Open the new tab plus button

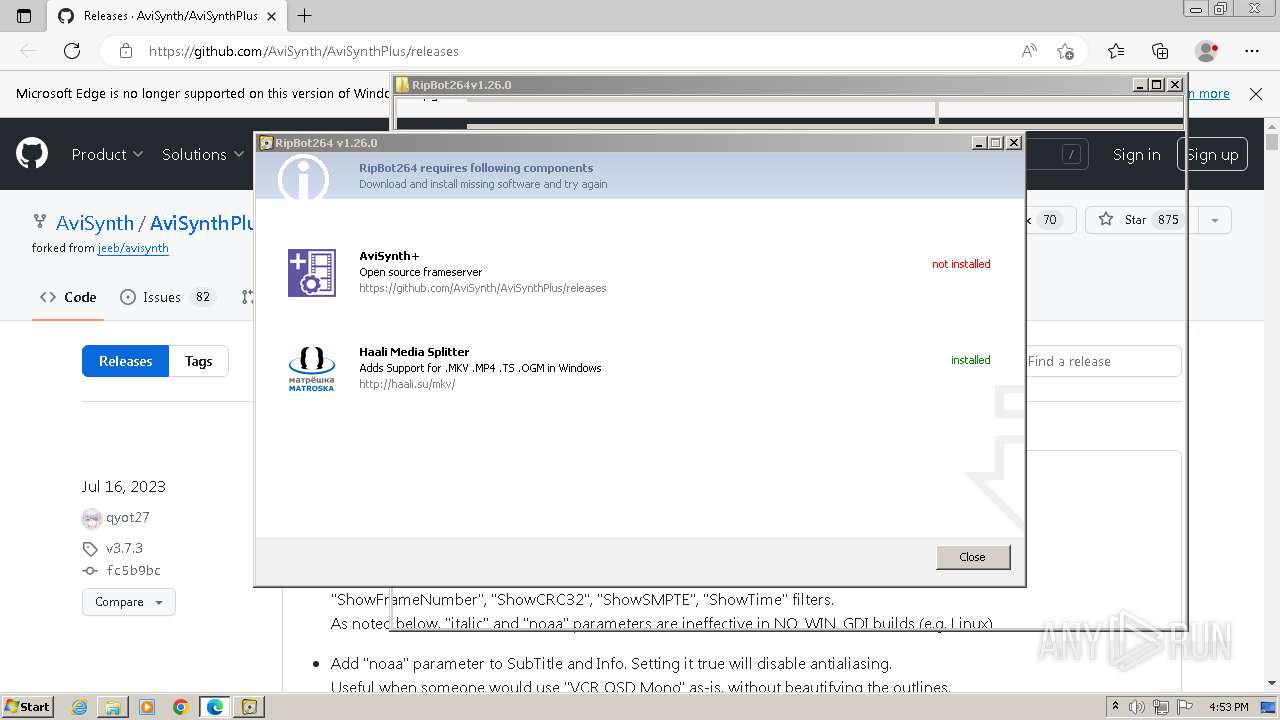[x=305, y=15]
